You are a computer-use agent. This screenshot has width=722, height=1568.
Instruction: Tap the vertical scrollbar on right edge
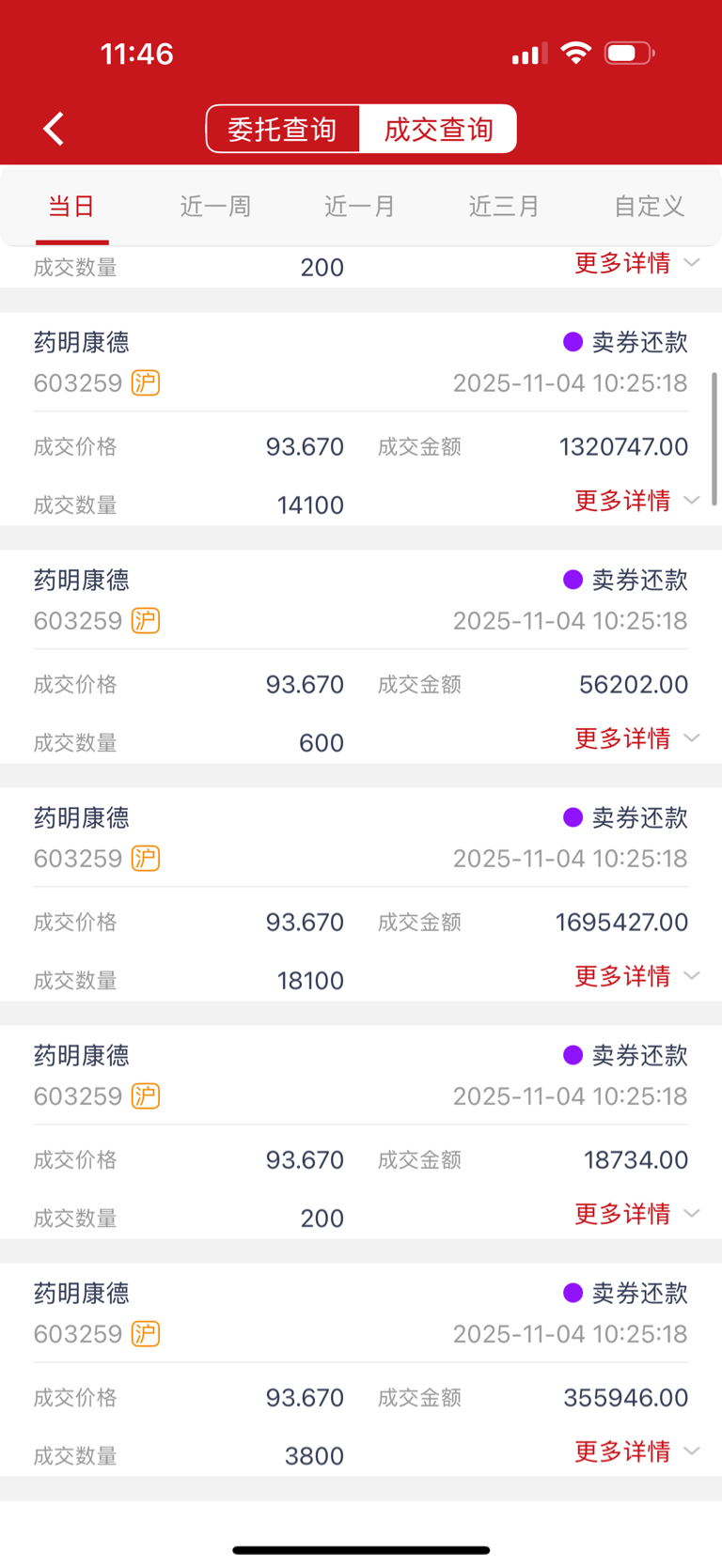(714, 440)
